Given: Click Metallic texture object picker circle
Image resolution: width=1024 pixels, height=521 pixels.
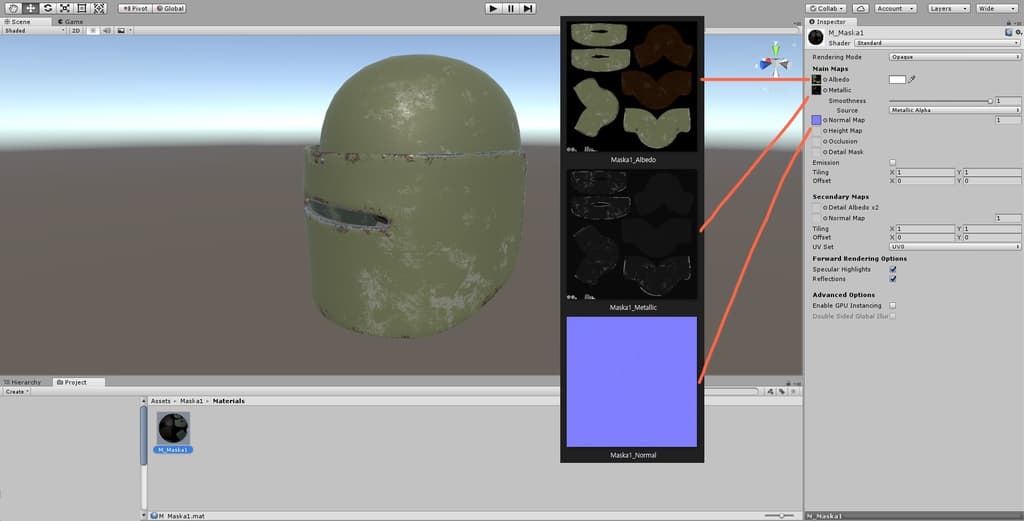Looking at the screenshot, I should 825,90.
